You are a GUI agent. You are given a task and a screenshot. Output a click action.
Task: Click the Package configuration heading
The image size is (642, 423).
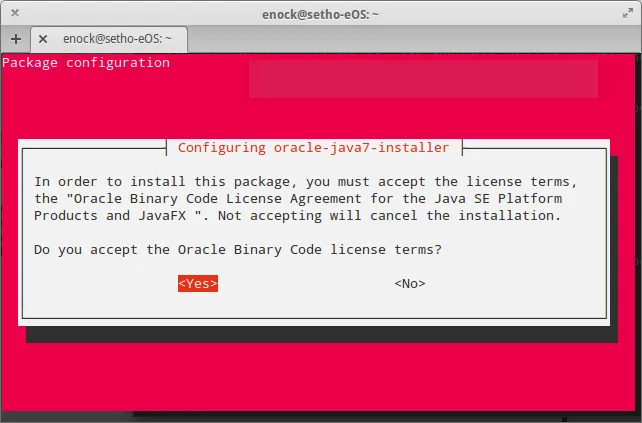click(x=86, y=63)
